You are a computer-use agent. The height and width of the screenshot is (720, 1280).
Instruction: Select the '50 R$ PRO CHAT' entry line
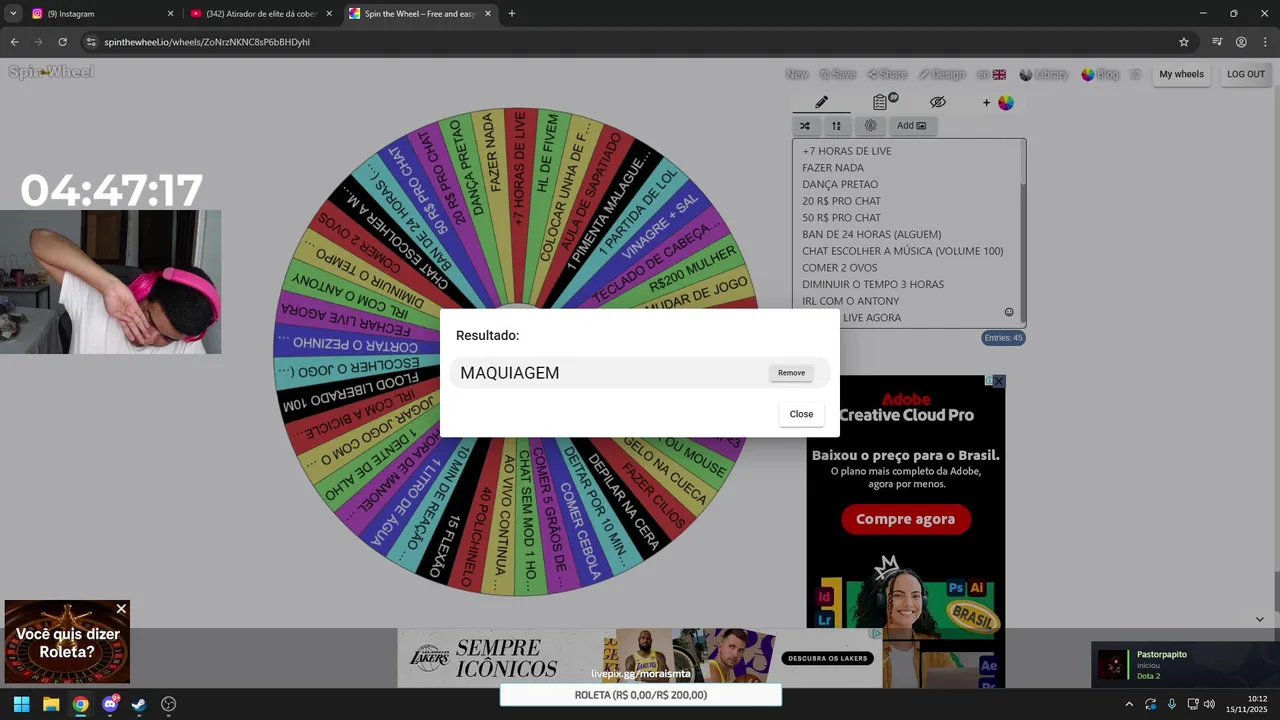coord(841,218)
